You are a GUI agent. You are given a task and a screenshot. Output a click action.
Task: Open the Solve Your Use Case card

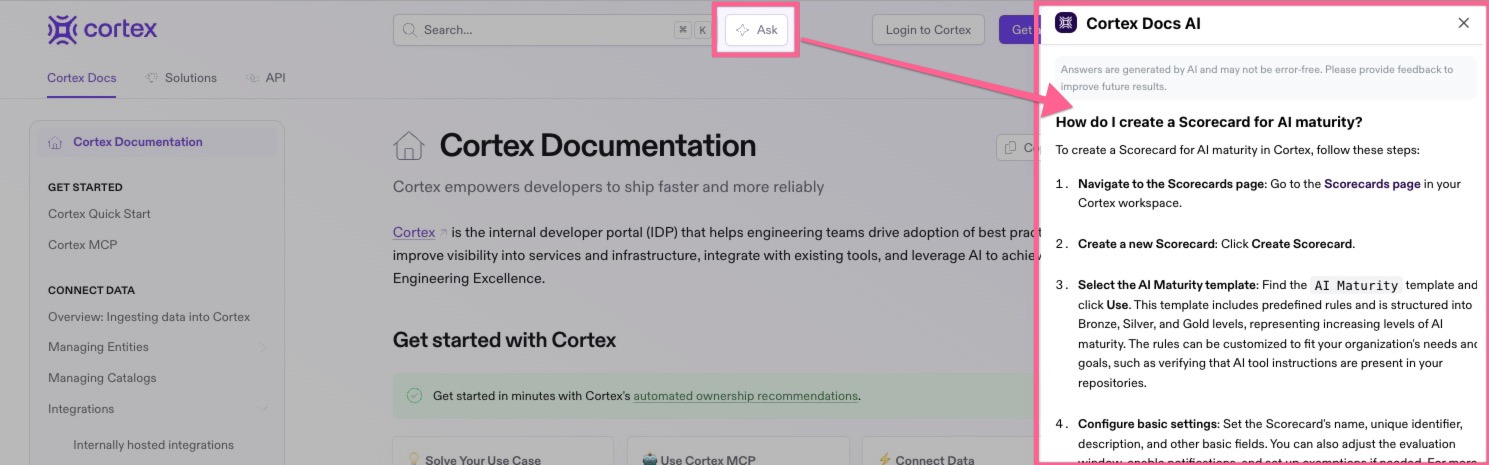click(503, 451)
